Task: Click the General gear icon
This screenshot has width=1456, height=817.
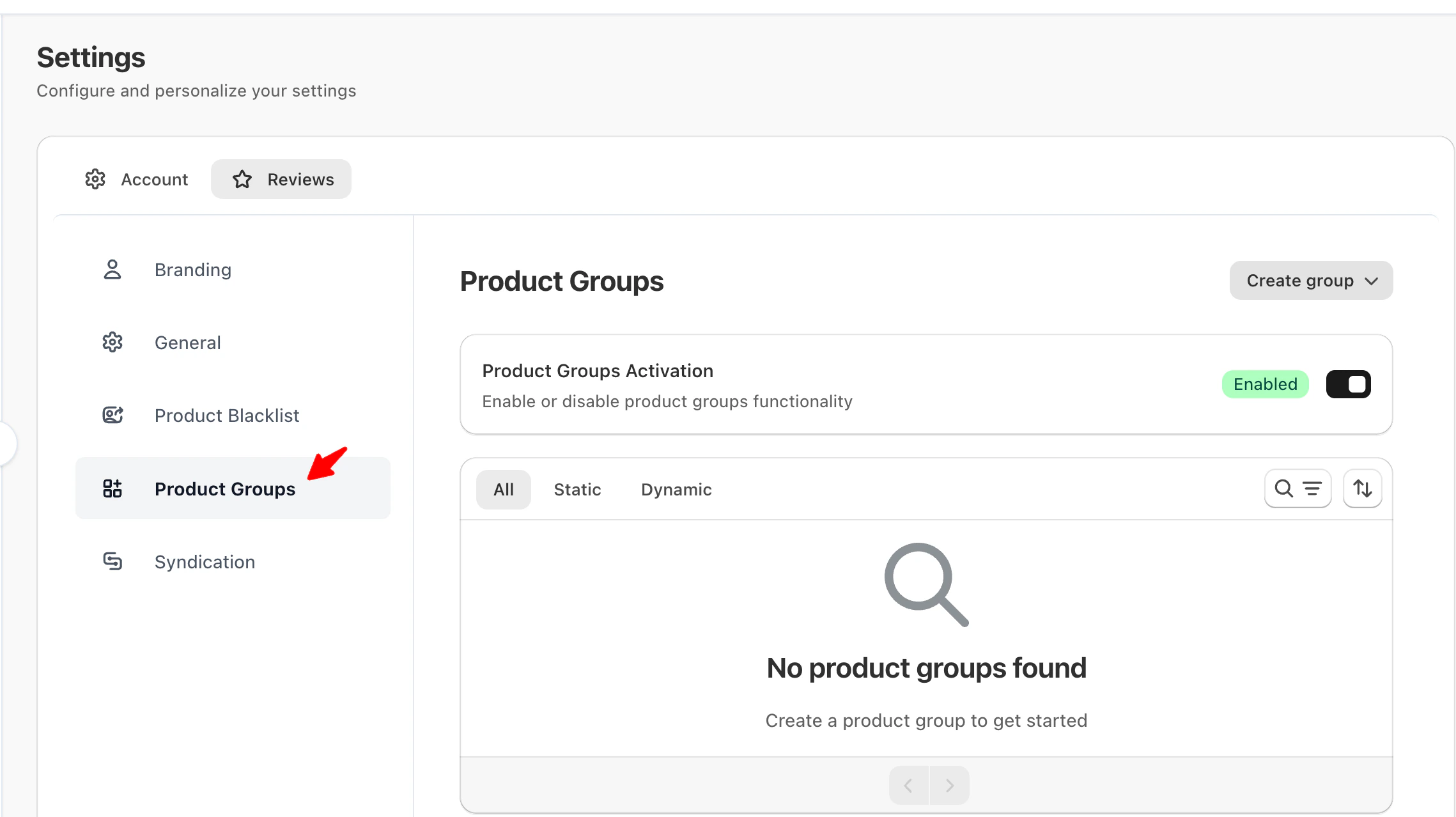Action: 112,343
